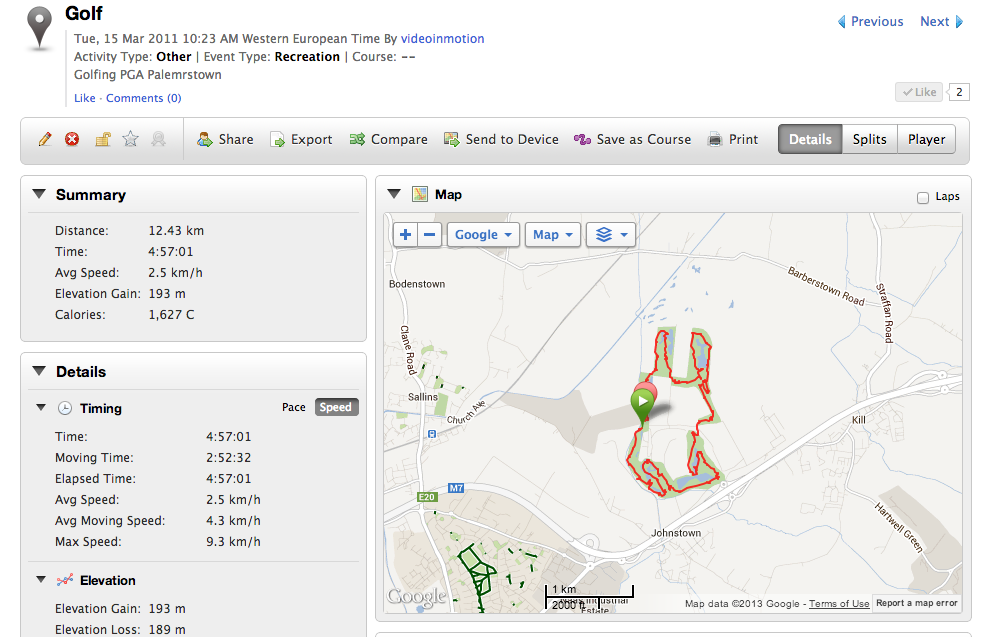
Task: Switch to the Splits tab
Action: [870, 139]
